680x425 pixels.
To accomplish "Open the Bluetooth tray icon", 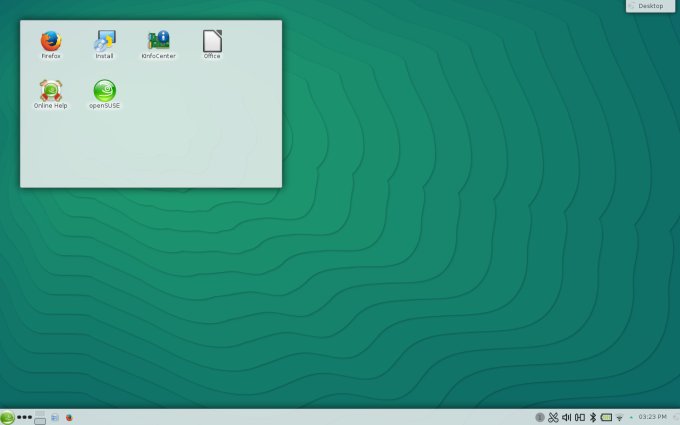I will pos(593,418).
